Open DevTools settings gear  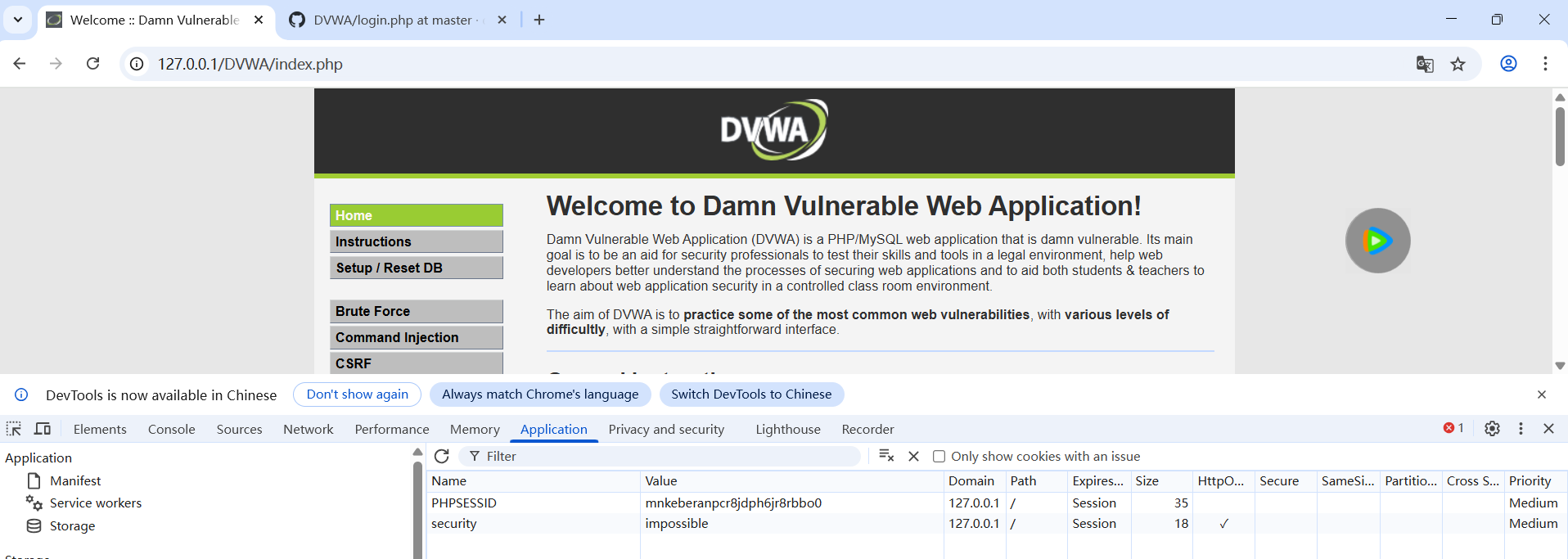click(x=1492, y=428)
